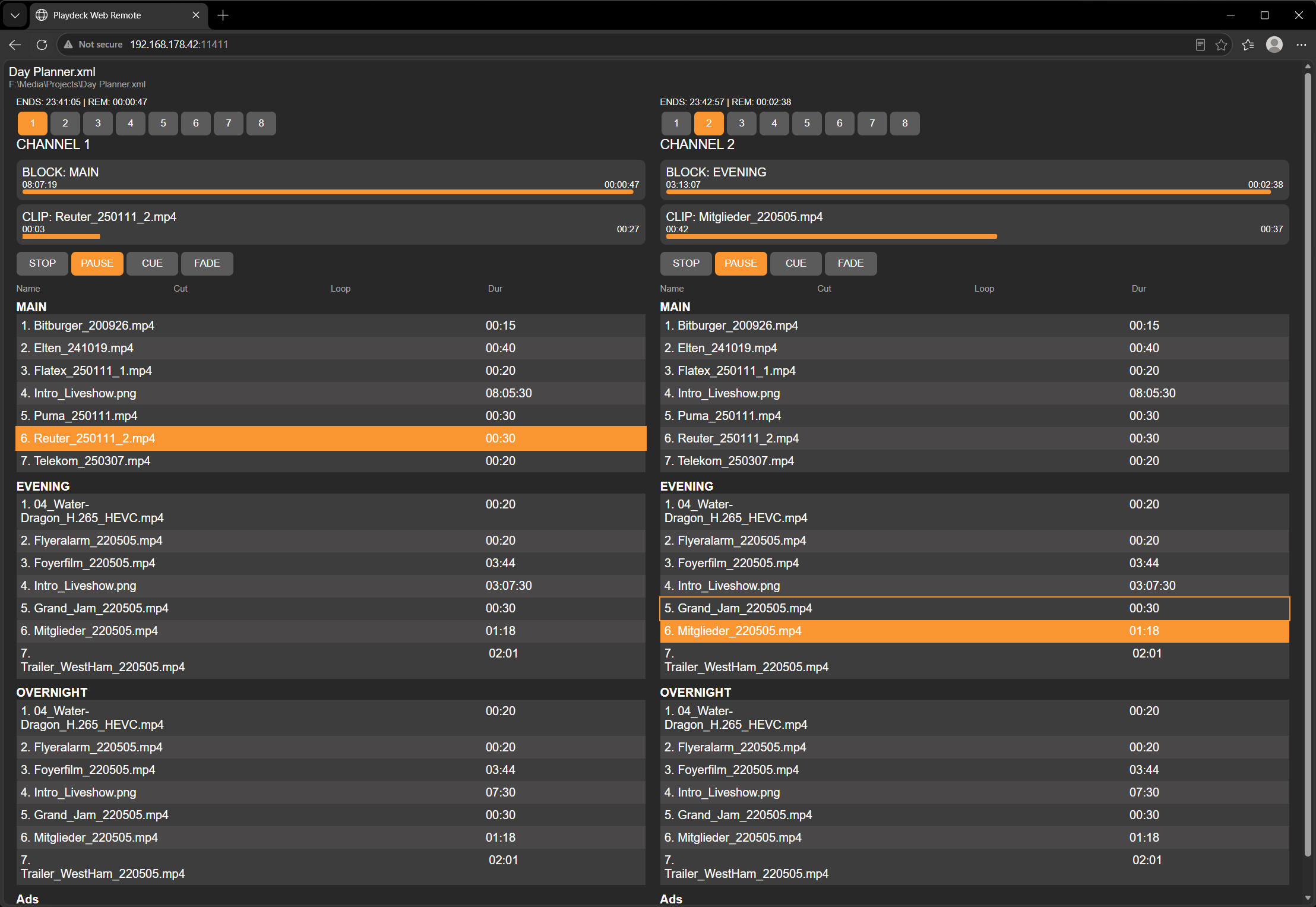The image size is (1316, 907).
Task: Select Intro_Liveshow.png 07:30 in Channel 1 OVERNIGHT
Action: point(331,792)
